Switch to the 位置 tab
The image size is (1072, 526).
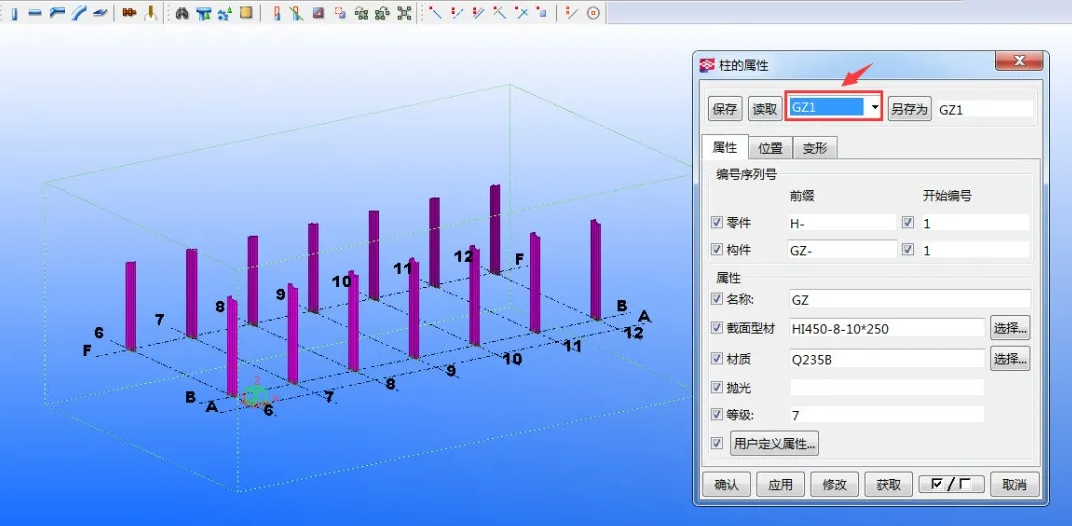click(x=769, y=148)
